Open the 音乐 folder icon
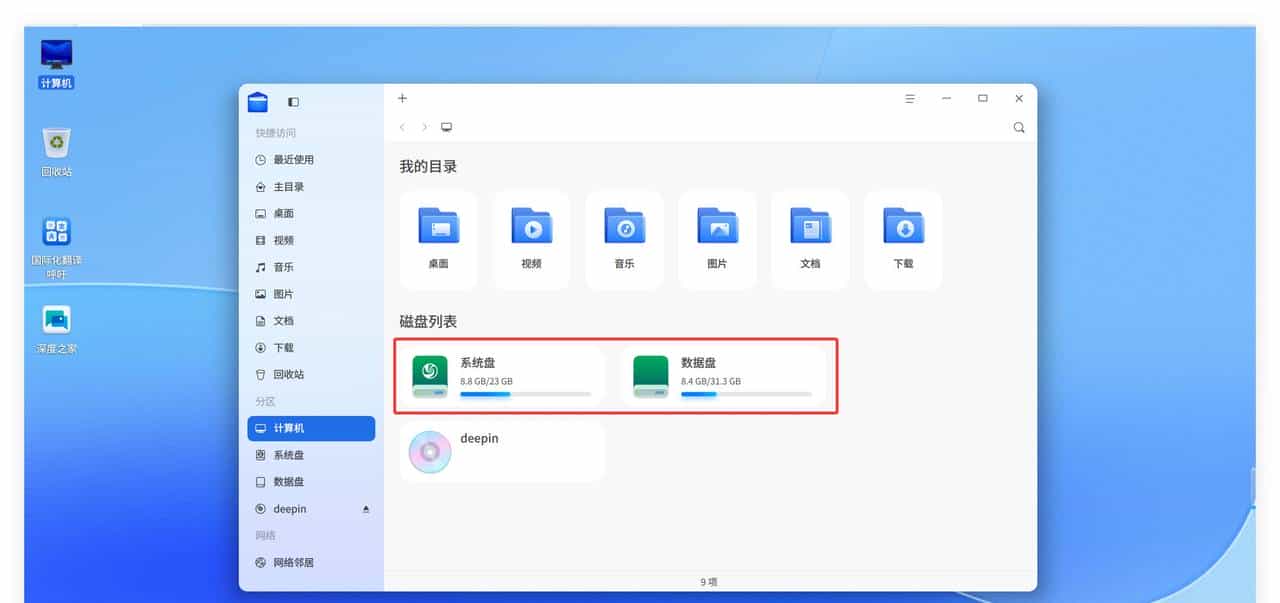 [x=624, y=227]
